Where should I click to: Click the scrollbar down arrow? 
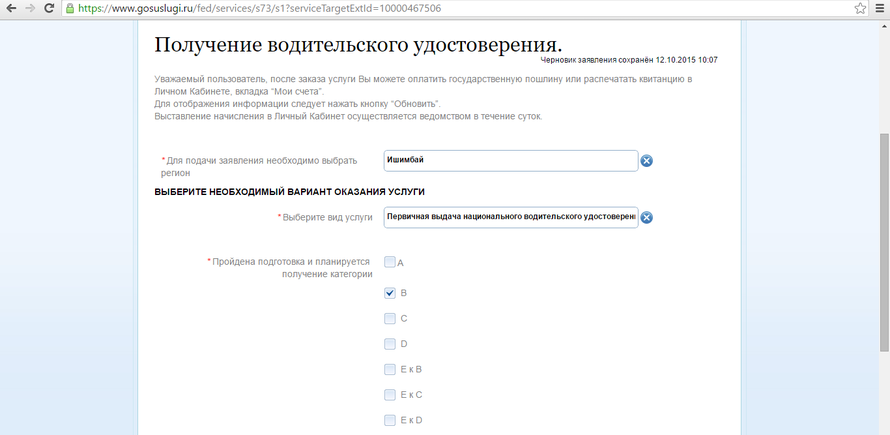(x=883, y=428)
